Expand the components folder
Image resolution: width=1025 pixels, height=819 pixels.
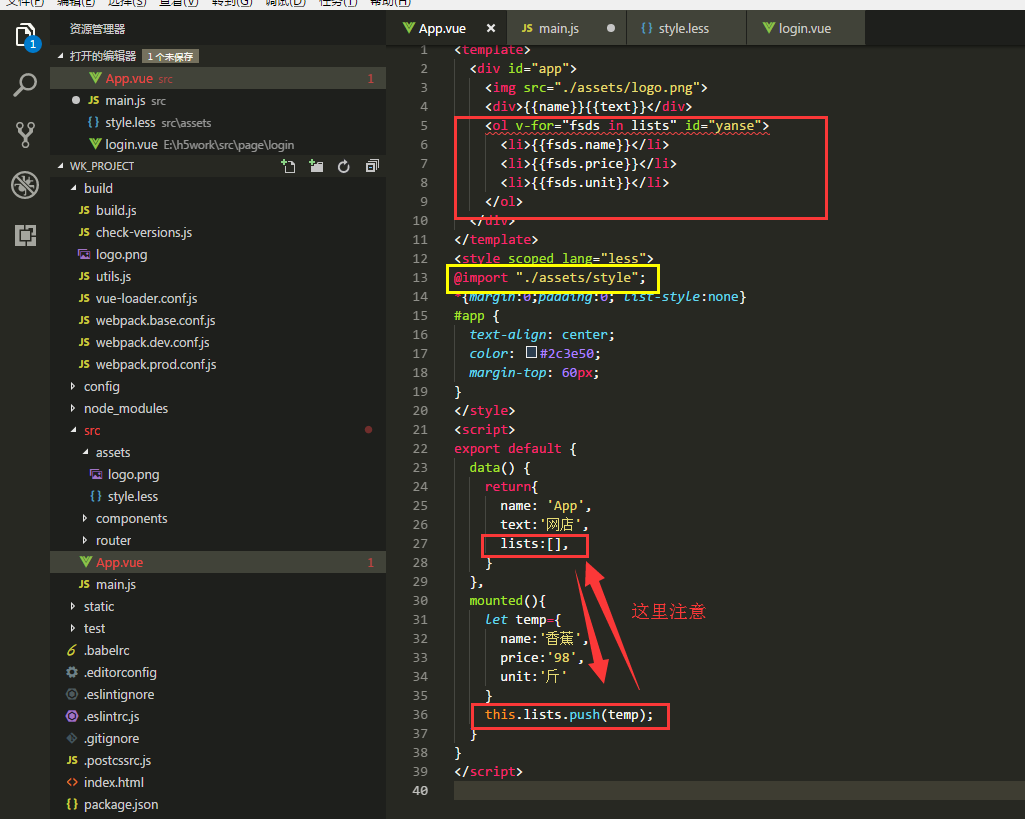click(x=85, y=518)
